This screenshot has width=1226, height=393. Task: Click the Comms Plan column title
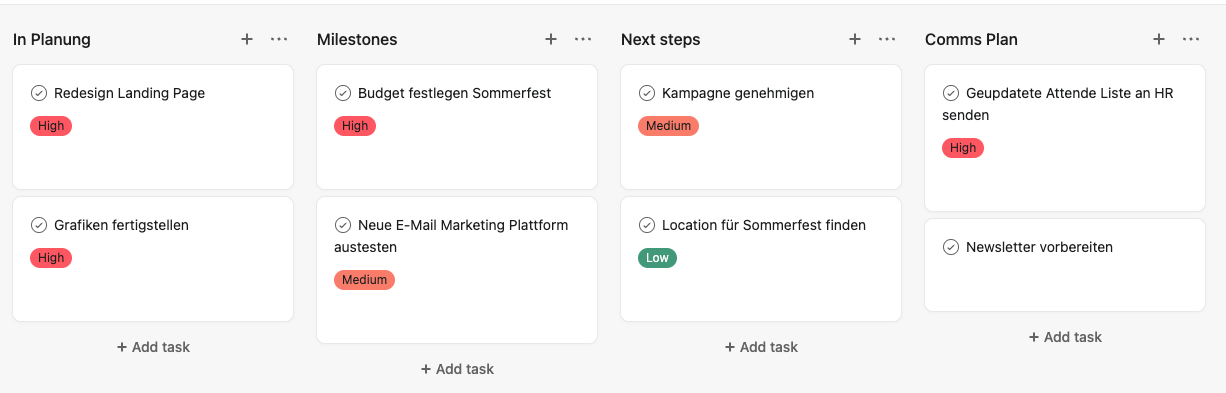(971, 39)
